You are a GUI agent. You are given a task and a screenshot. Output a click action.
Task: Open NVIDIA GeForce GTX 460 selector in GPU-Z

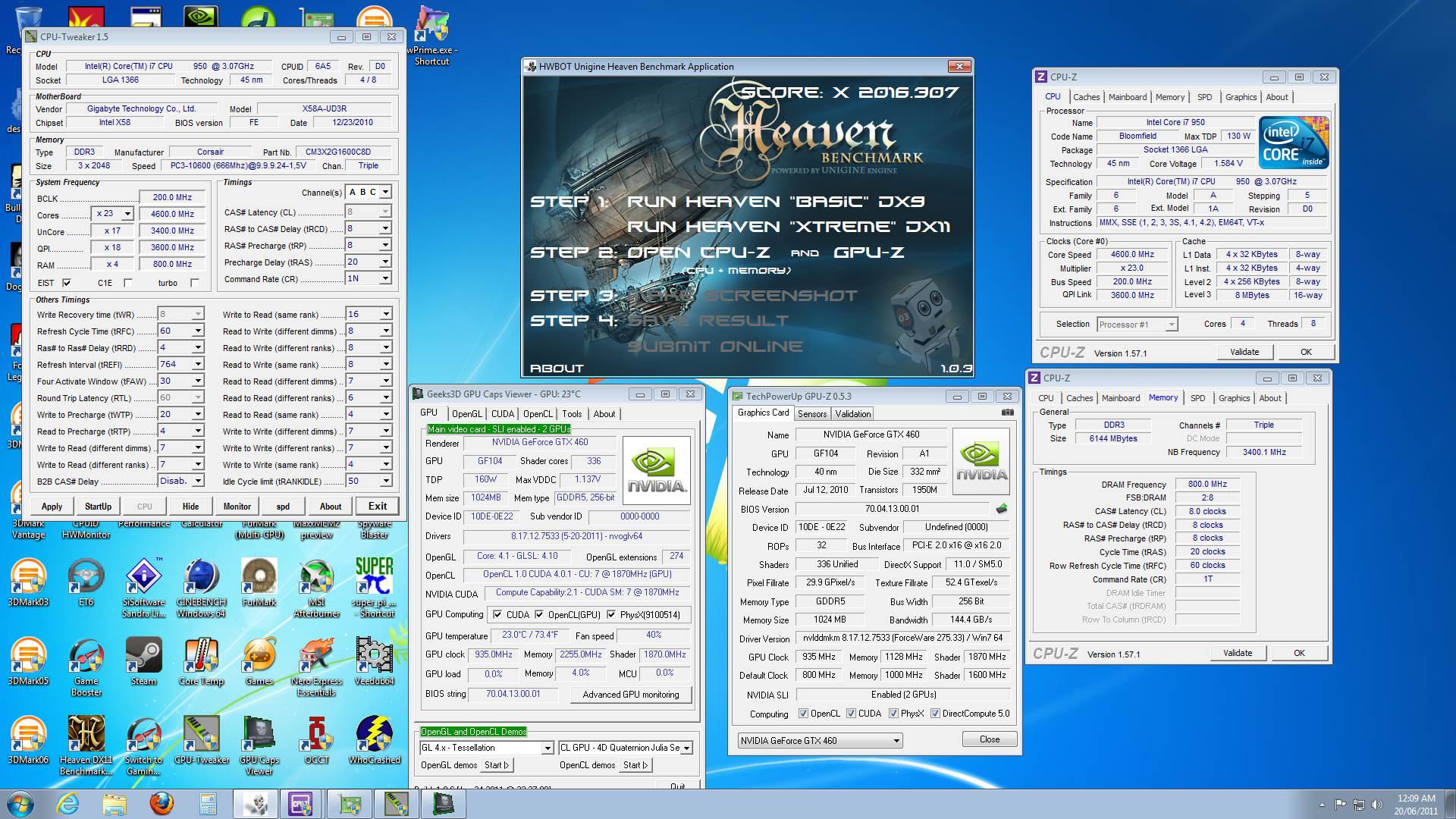pos(820,740)
